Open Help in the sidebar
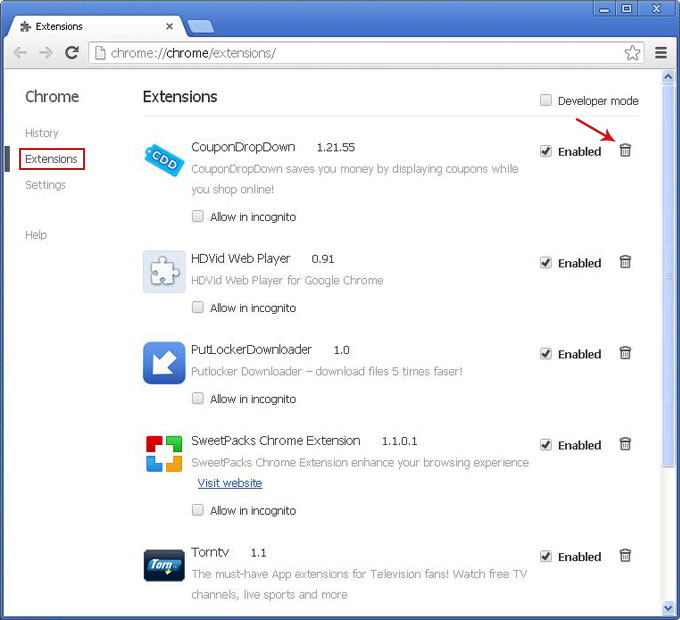 coord(36,235)
